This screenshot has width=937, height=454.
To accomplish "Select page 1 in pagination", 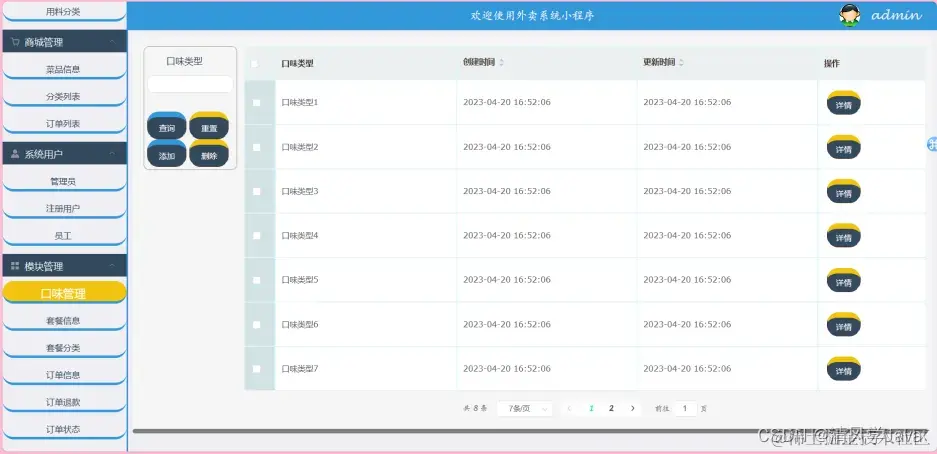I will point(591,409).
